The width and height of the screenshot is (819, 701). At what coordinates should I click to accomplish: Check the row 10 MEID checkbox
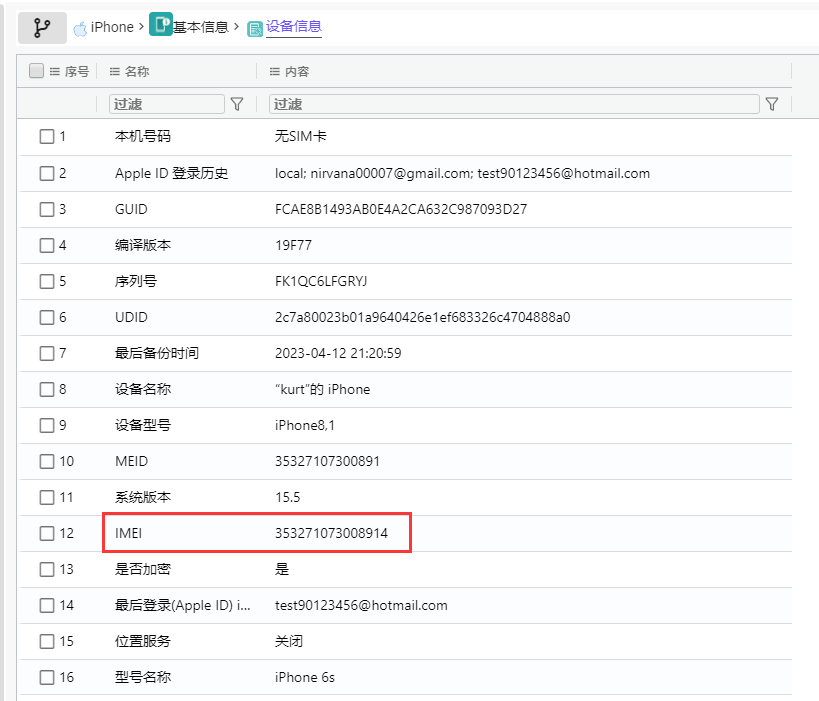coord(47,461)
